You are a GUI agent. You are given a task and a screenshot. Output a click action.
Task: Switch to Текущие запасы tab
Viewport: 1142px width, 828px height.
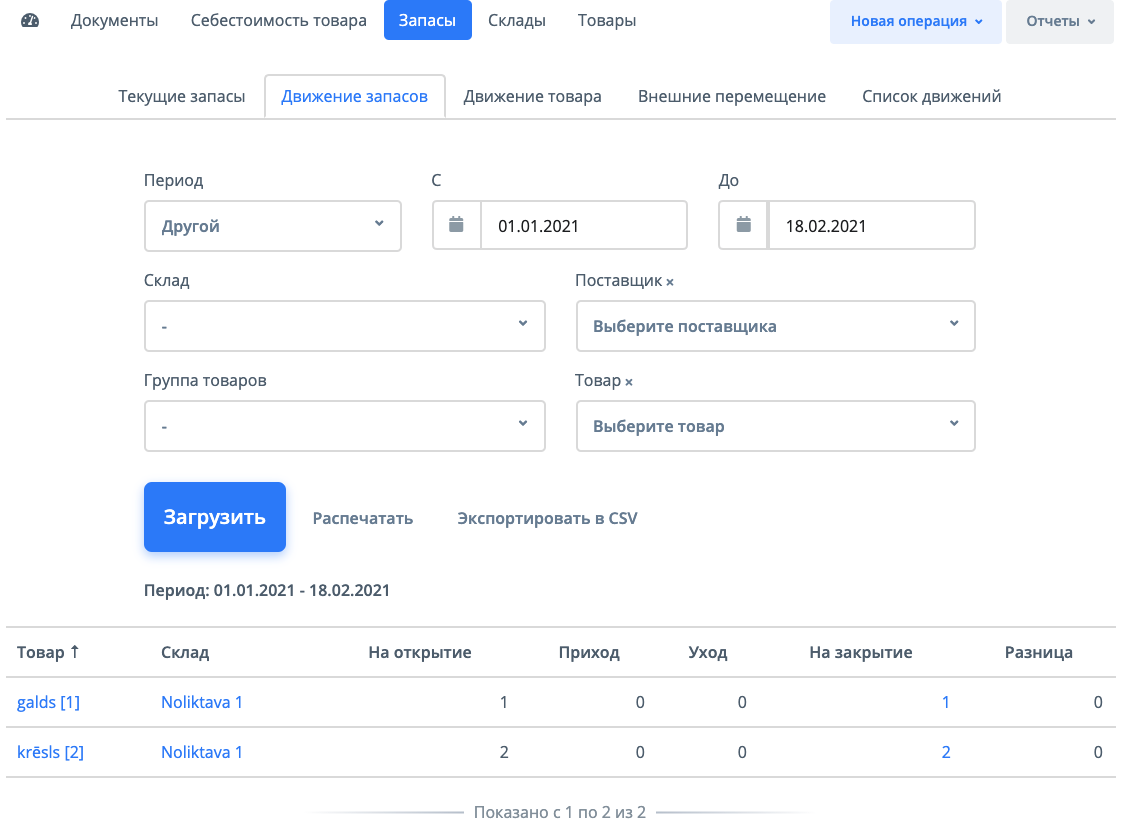coord(181,96)
